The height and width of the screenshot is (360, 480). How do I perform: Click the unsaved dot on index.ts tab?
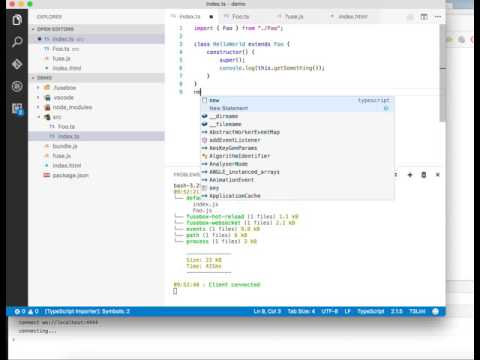pos(211,17)
